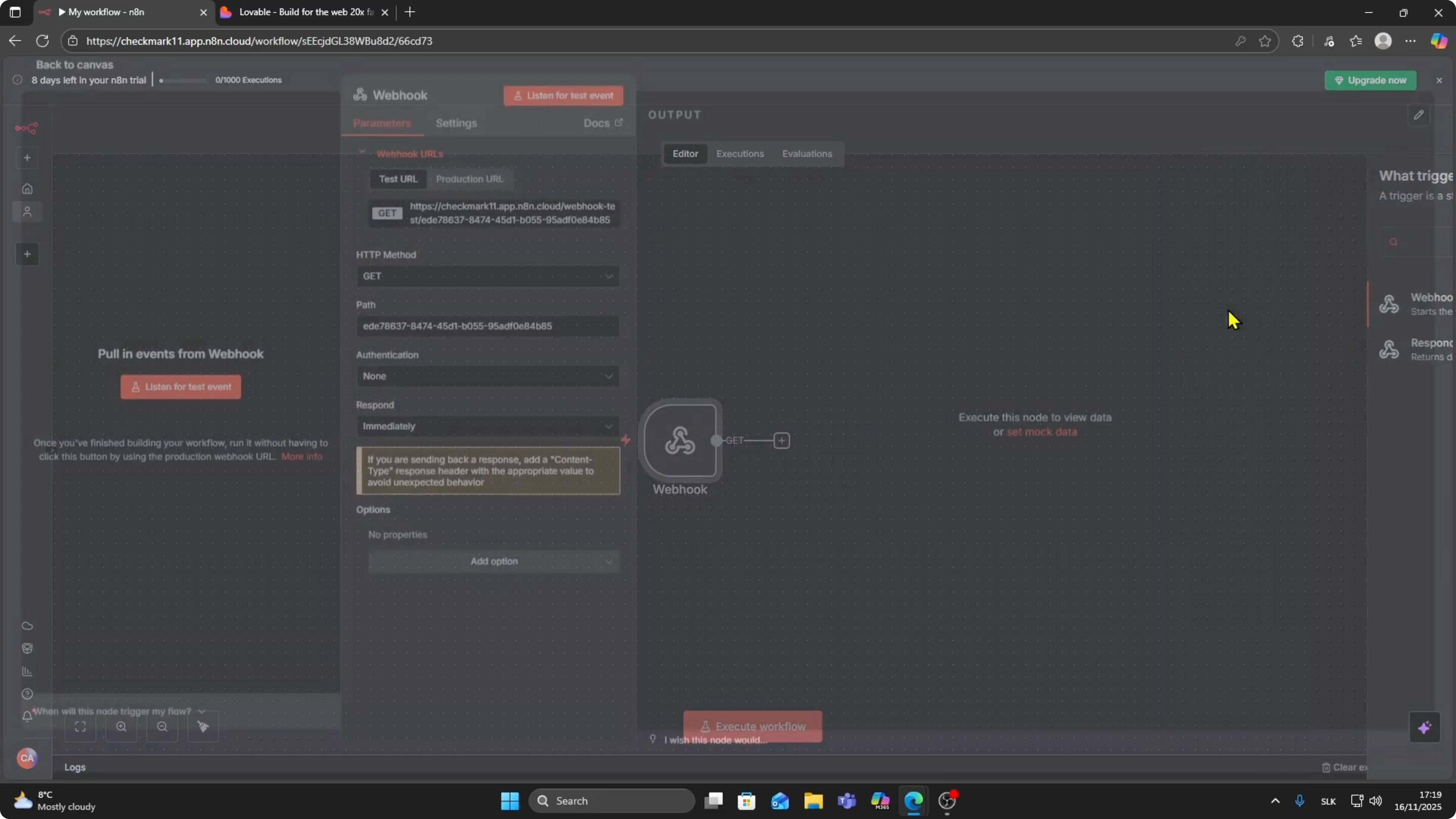
Task: Click the executions usage progress bar
Action: tap(183, 80)
